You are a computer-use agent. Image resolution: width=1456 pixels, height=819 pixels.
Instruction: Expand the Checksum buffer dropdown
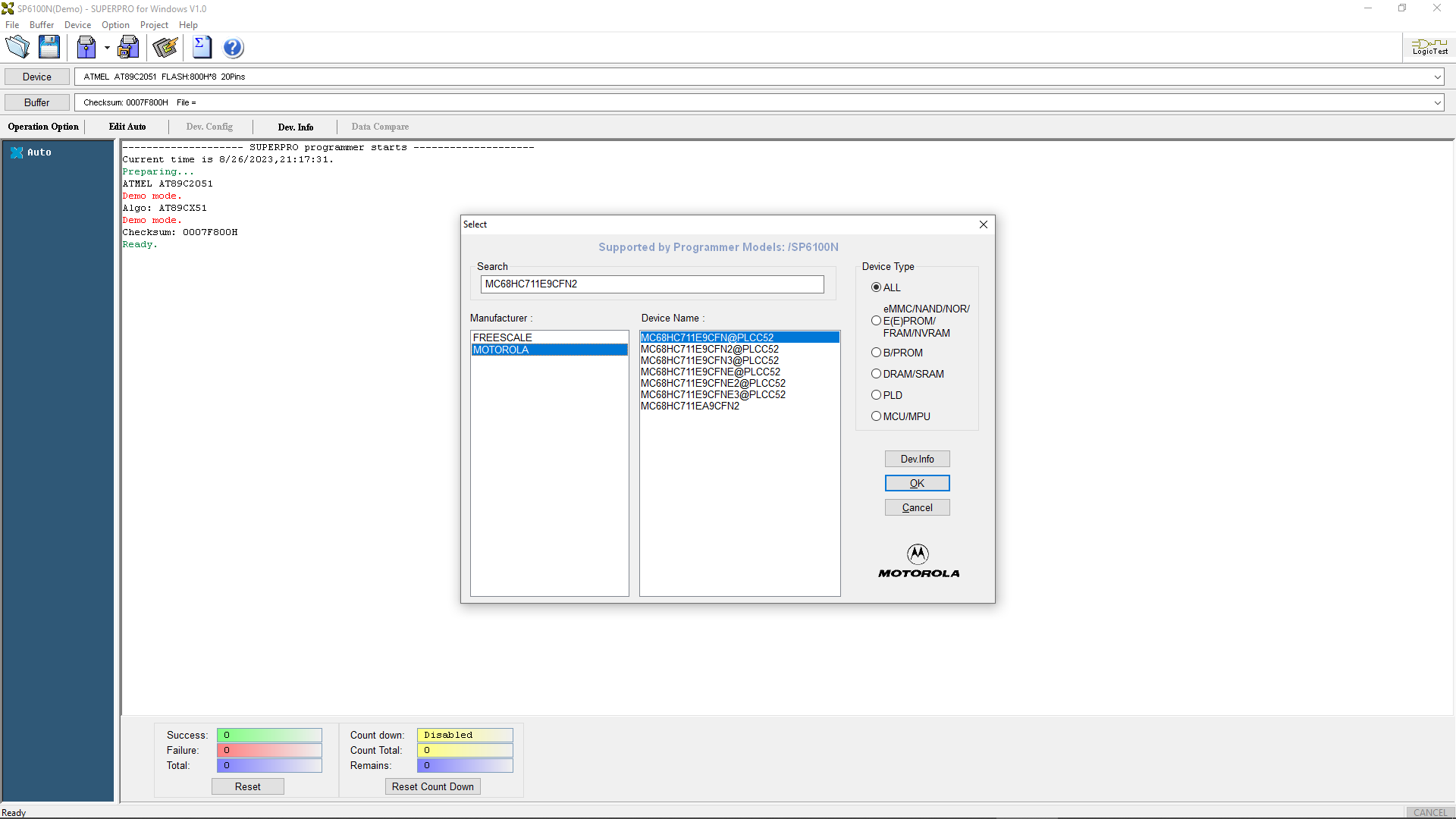pyautogui.click(x=1437, y=102)
